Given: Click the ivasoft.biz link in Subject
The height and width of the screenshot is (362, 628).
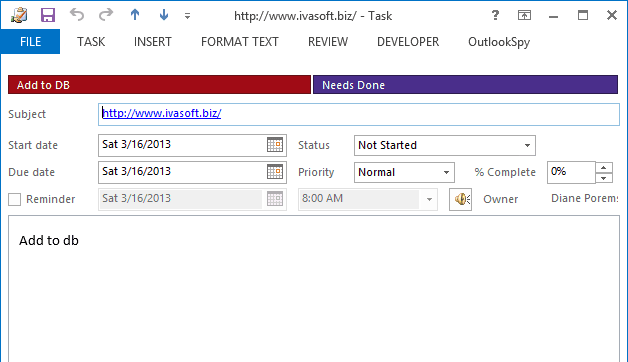Looking at the screenshot, I should coord(162,113).
